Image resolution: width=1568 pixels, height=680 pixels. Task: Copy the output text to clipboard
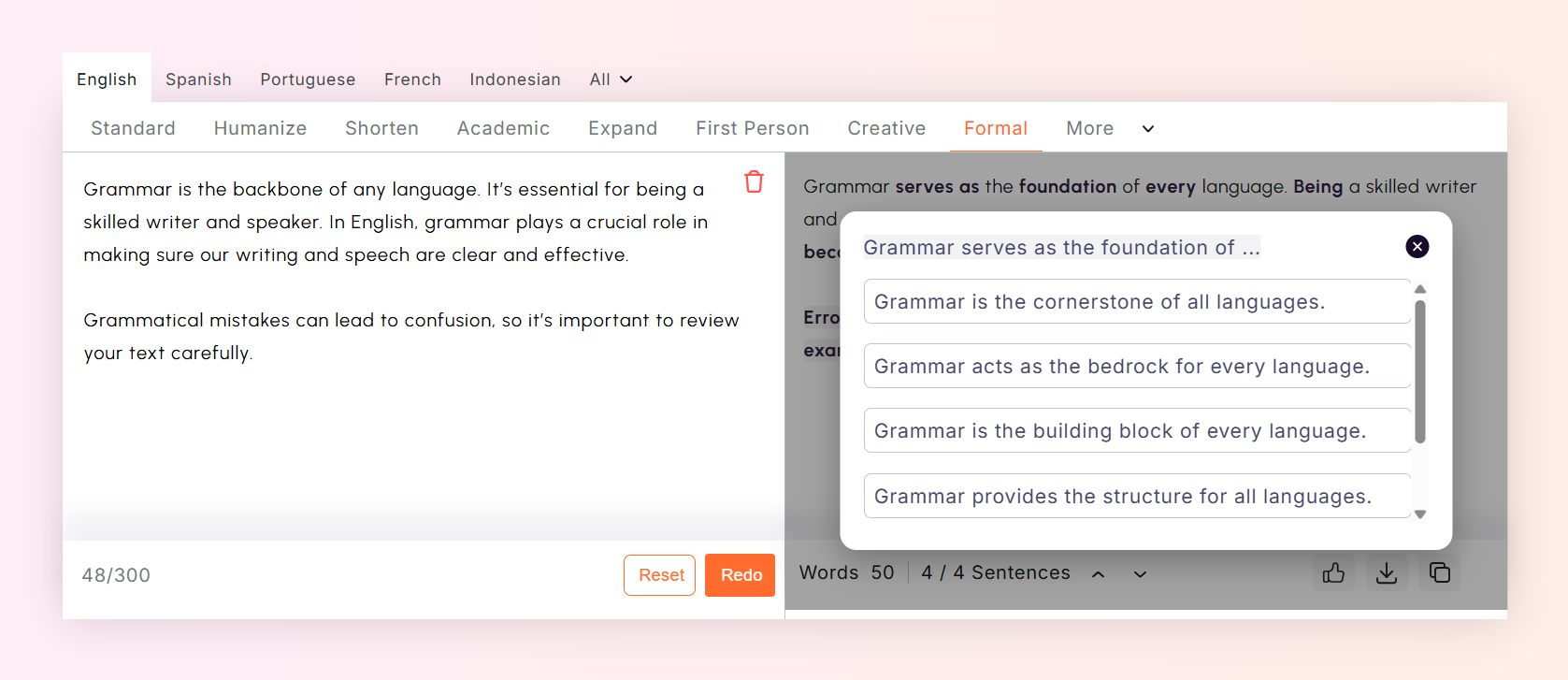[x=1440, y=572]
